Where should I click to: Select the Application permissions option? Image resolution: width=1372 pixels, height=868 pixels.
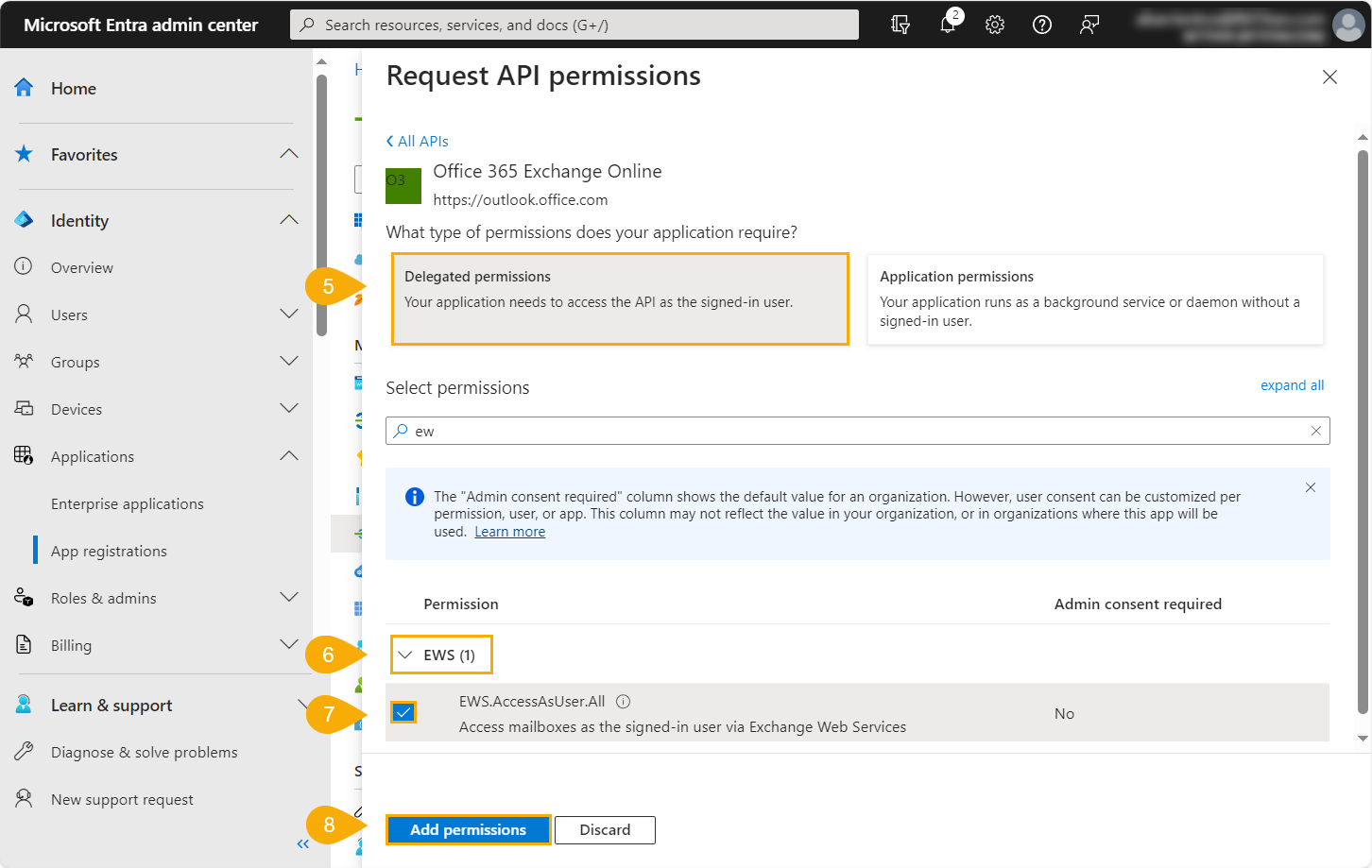[x=1094, y=298]
